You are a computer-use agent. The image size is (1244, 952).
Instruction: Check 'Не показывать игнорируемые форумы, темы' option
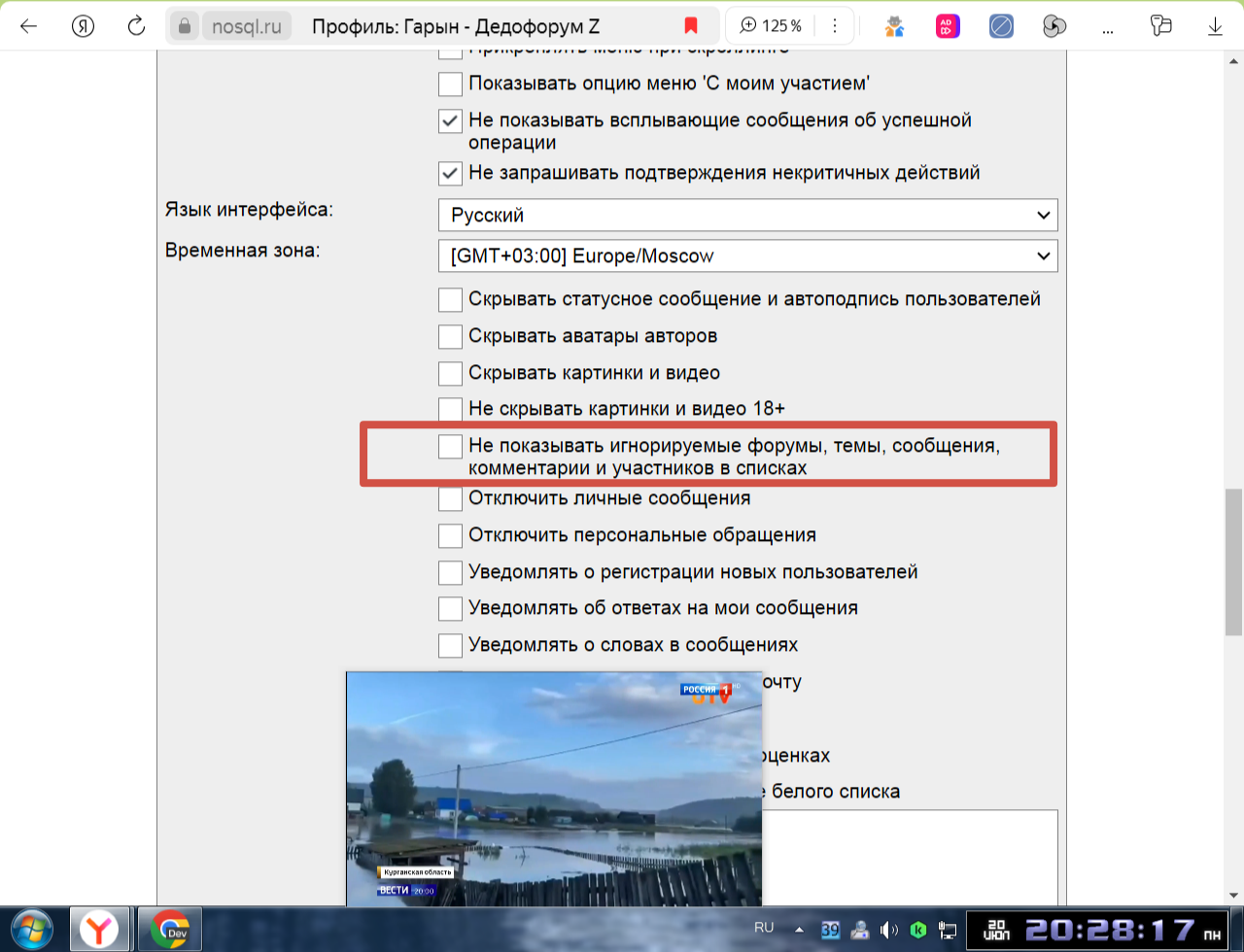[450, 446]
